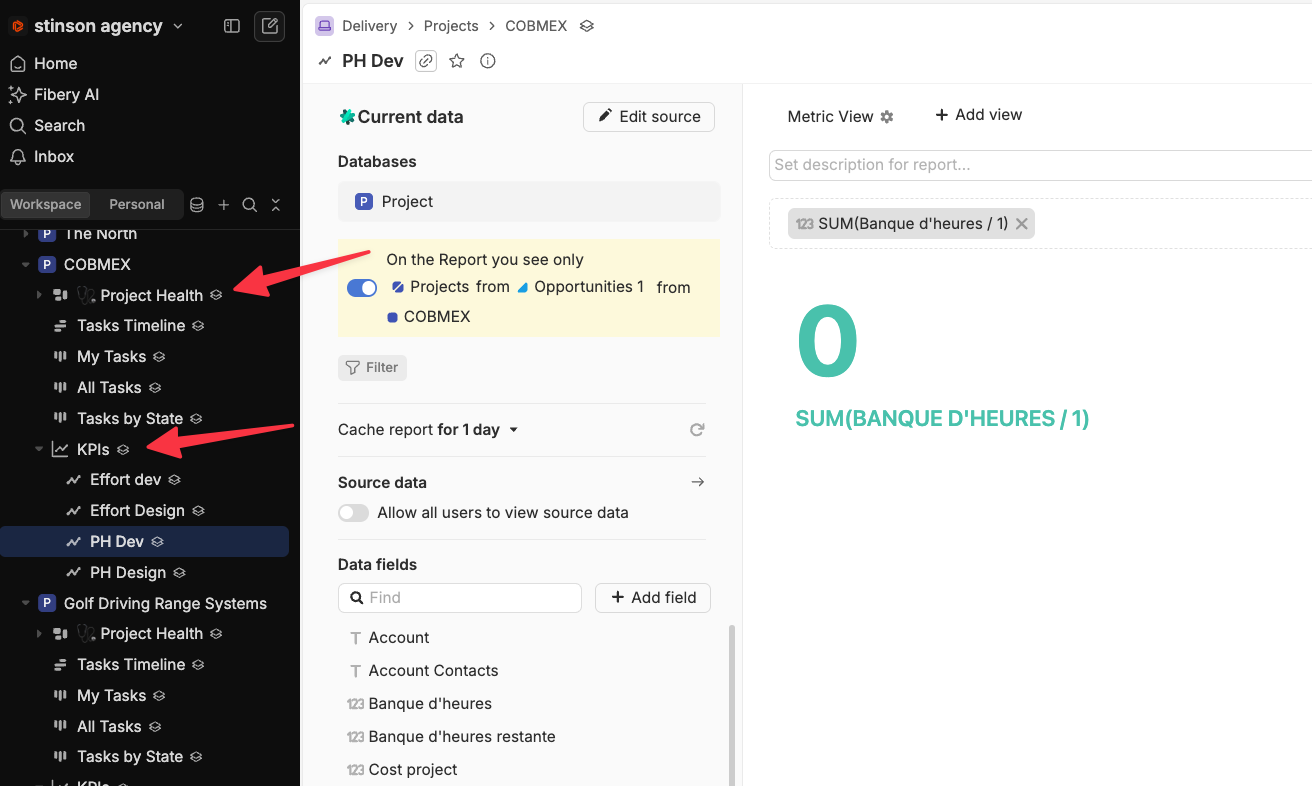Screen dimensions: 1312x786
Task: Refresh the cached report data
Action: coord(697,430)
